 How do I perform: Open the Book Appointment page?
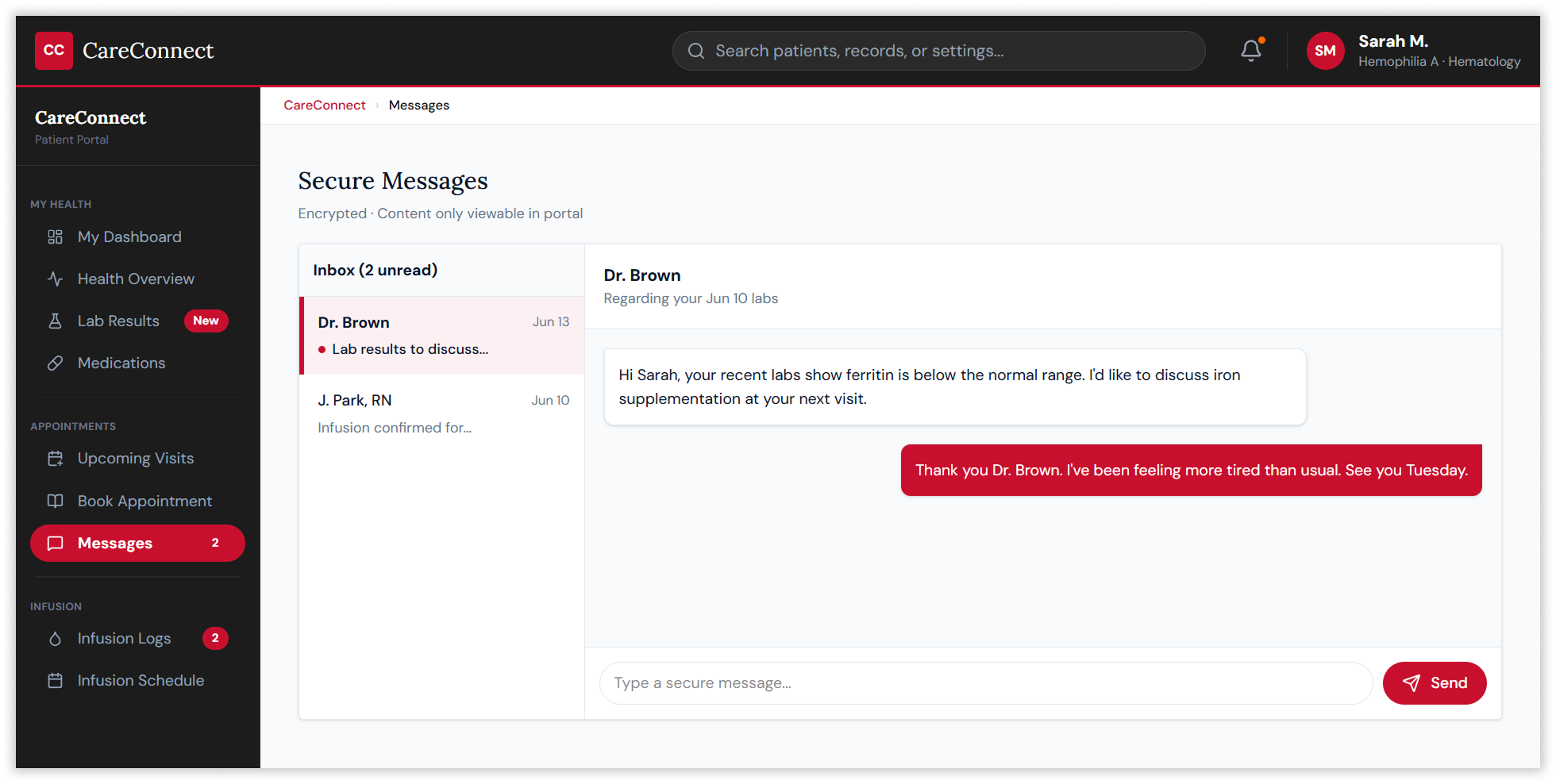point(144,502)
